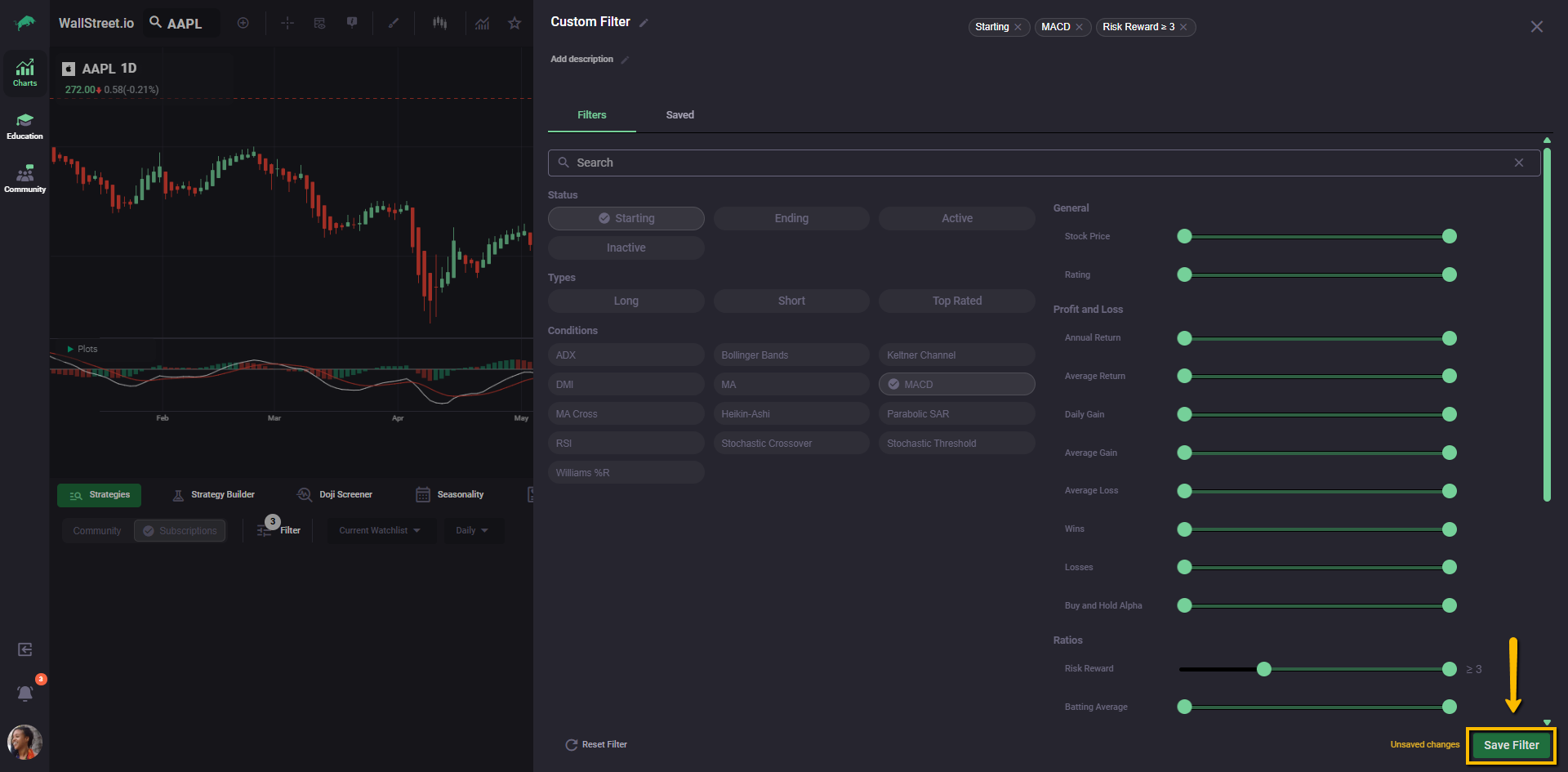Click into the filter Search field
Screen dimensions: 1568x772
1037,163
